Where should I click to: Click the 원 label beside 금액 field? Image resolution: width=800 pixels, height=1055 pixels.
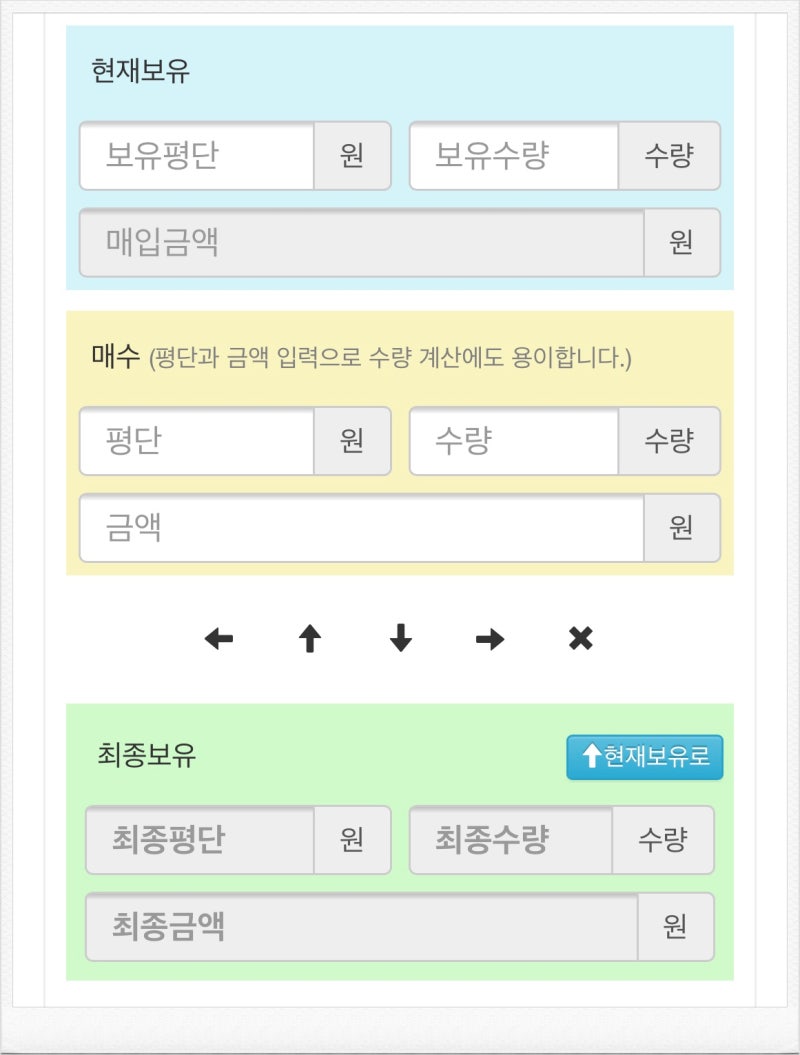683,528
